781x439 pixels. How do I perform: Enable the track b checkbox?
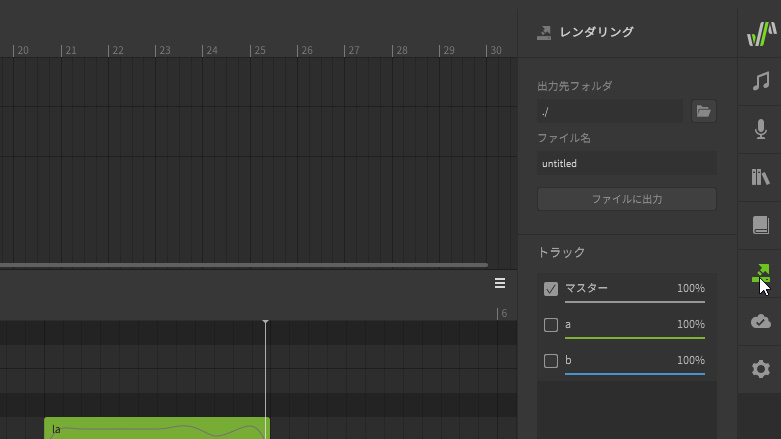tap(551, 361)
